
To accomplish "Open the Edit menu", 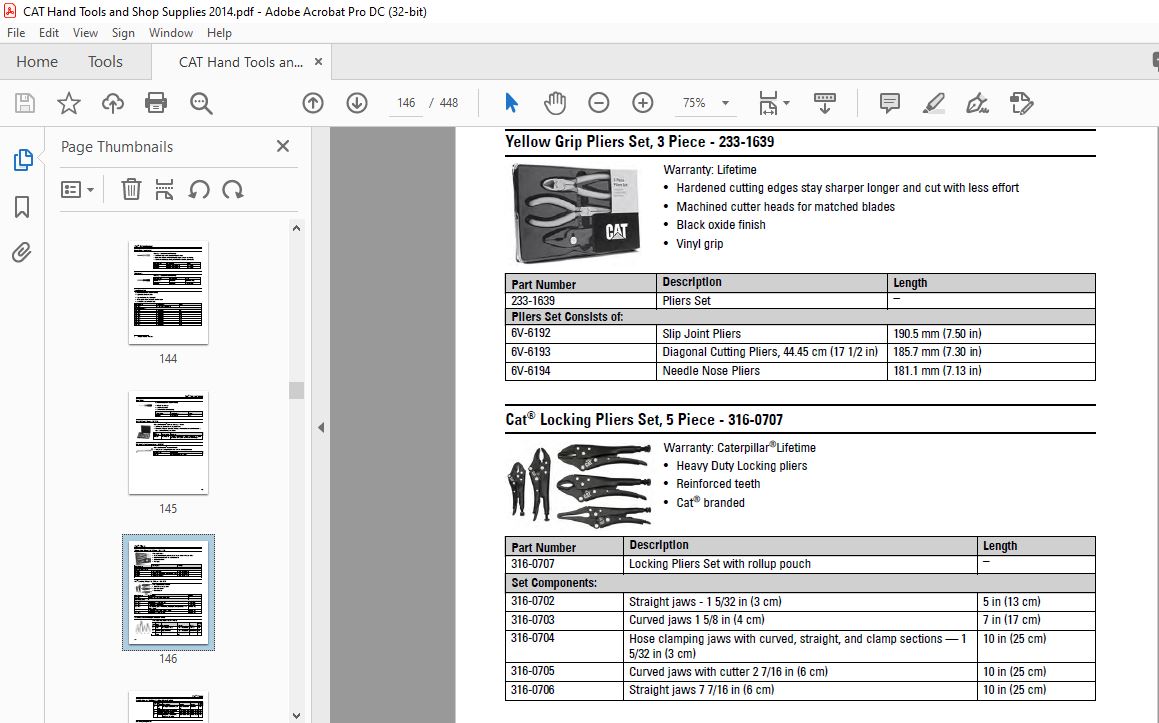I will click(49, 33).
